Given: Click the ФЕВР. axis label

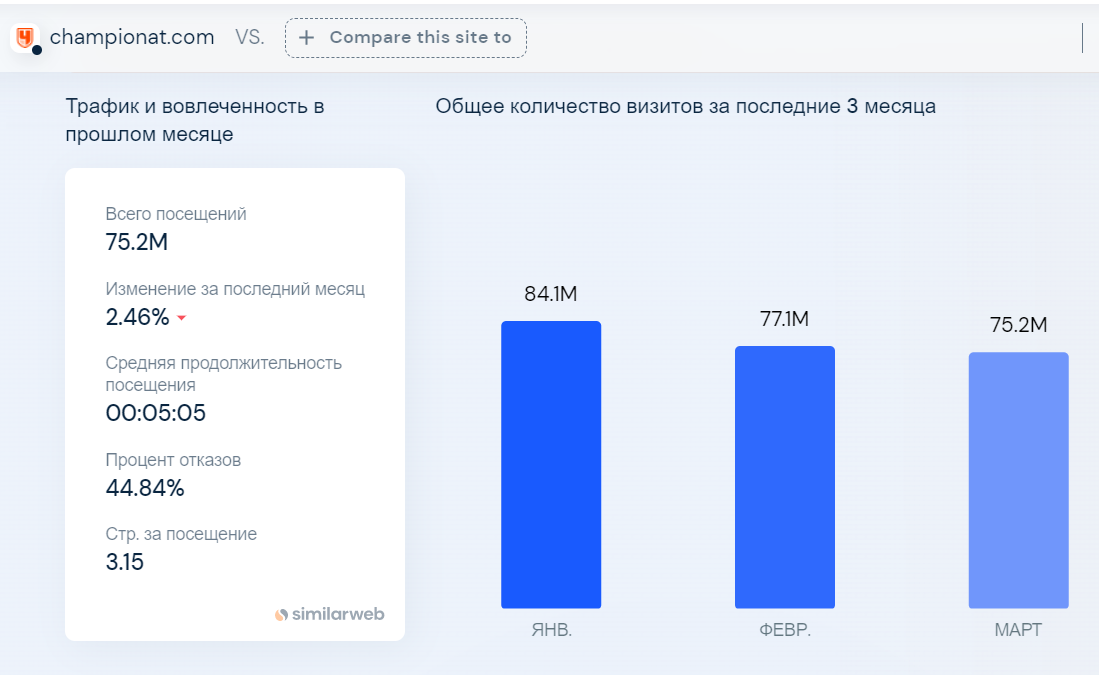Looking at the screenshot, I should coord(785,629).
